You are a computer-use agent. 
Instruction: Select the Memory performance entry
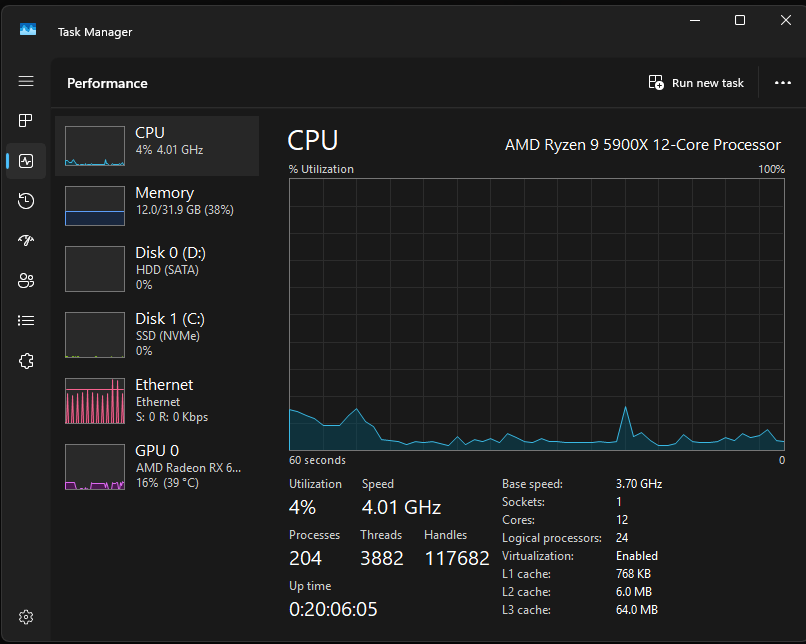pos(157,206)
